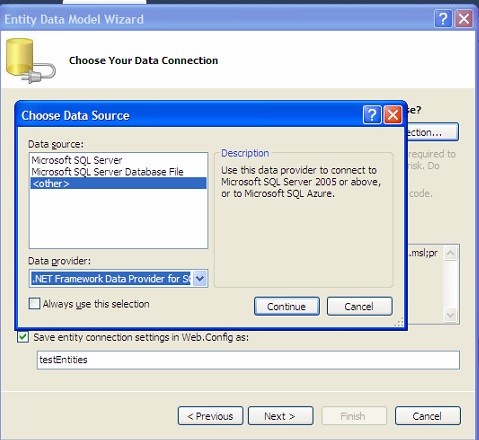
Task: Cancel the Entity Data Model Wizard
Action: pos(428,416)
